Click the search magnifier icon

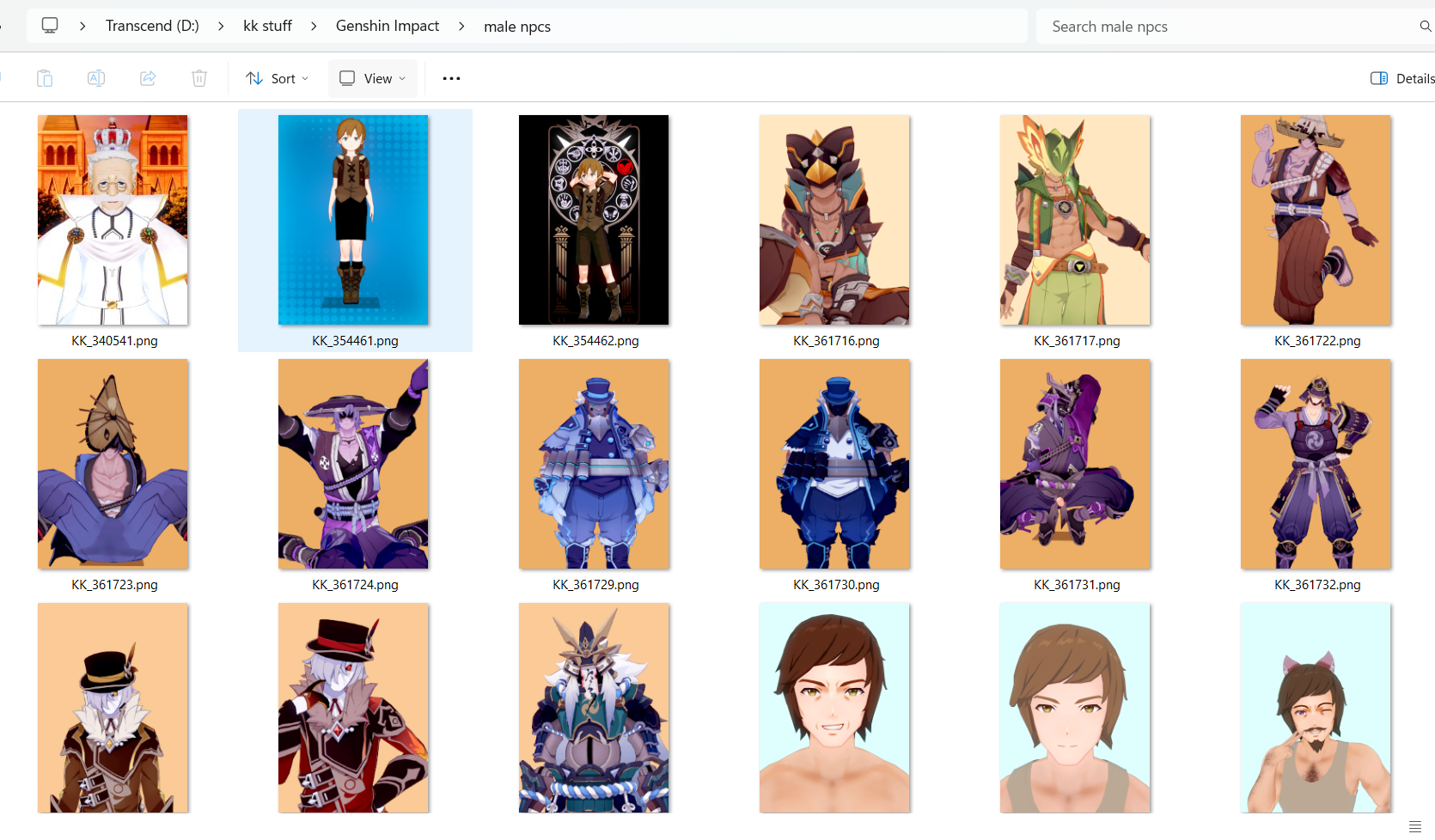[x=1425, y=27]
